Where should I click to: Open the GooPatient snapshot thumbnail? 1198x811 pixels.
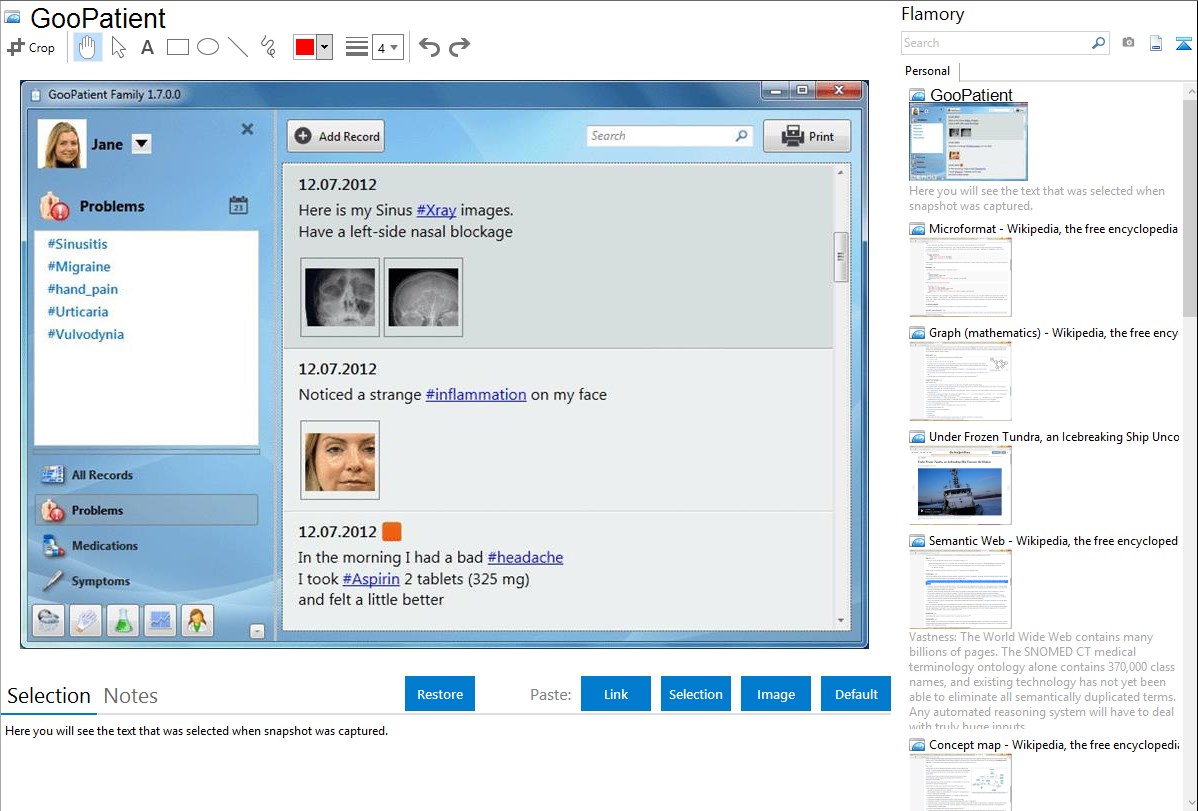point(968,142)
